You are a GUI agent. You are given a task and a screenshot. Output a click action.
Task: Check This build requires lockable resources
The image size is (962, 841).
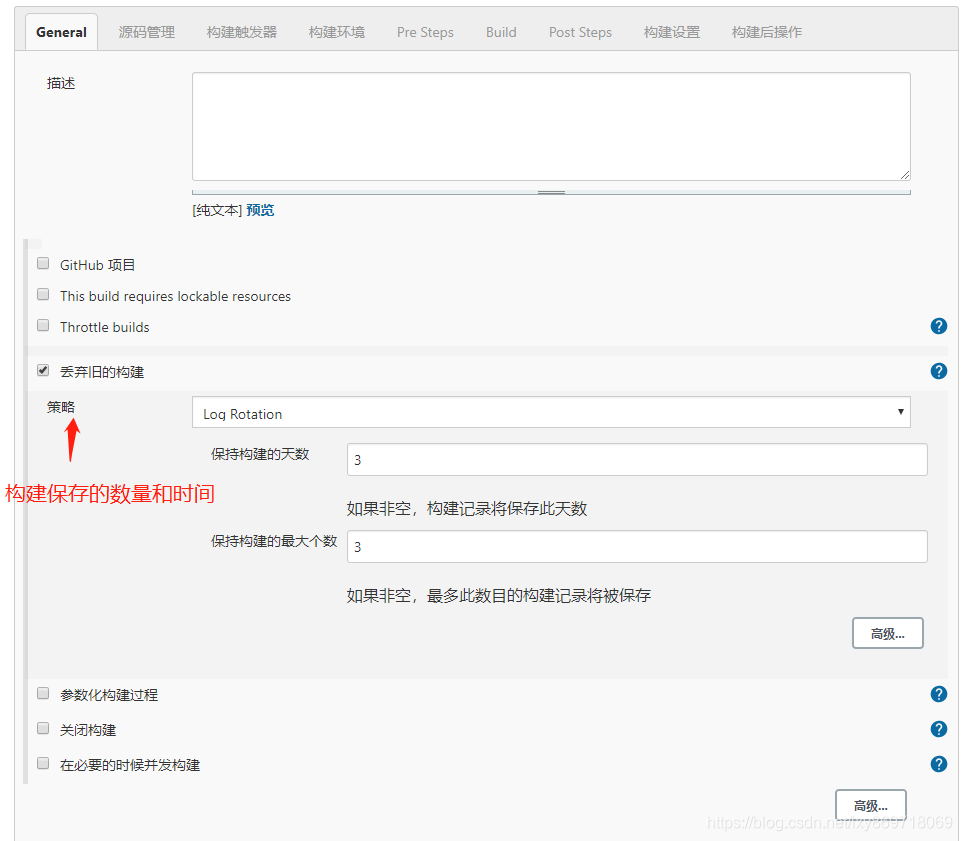(43, 294)
